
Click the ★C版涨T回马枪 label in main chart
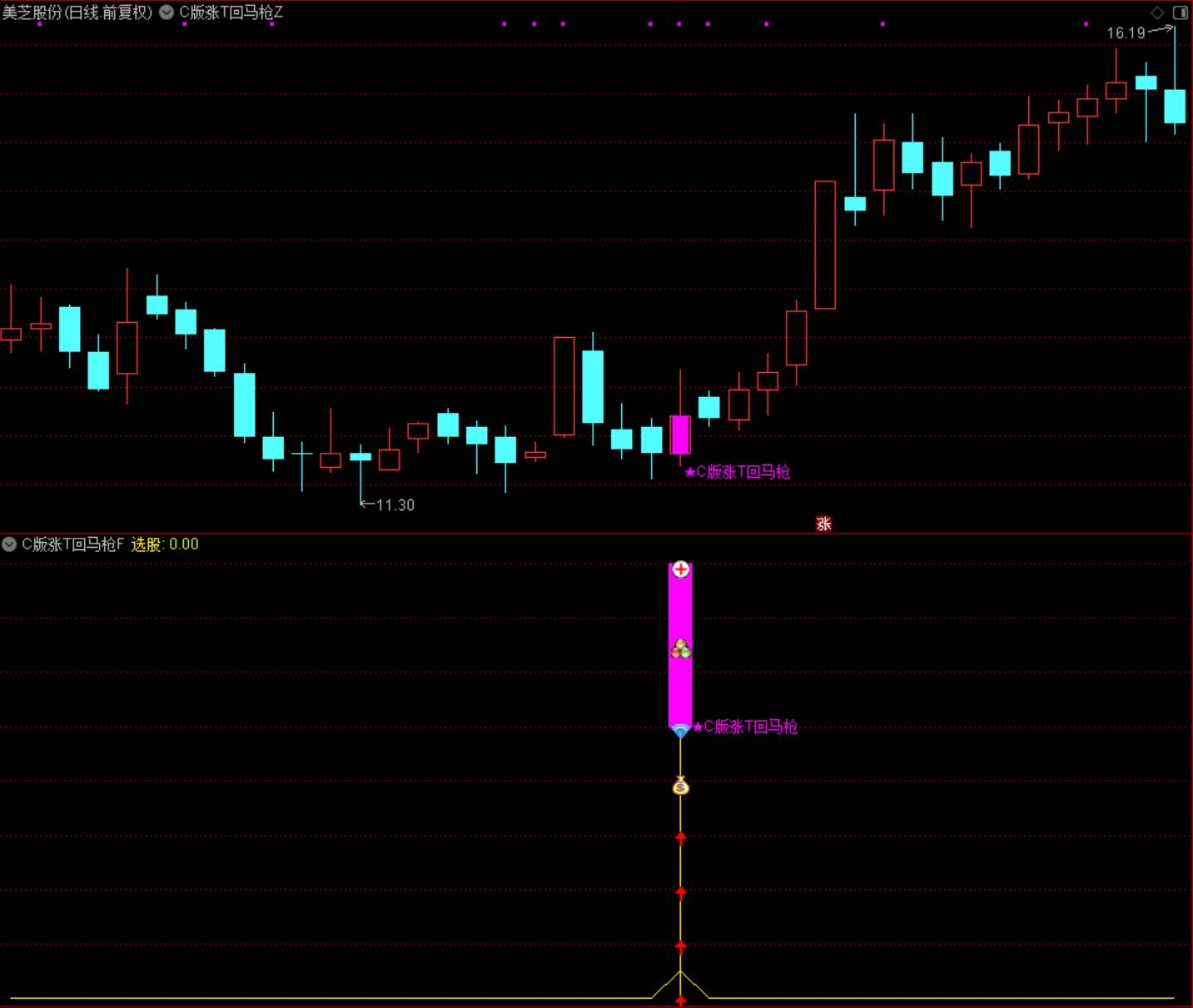point(737,472)
